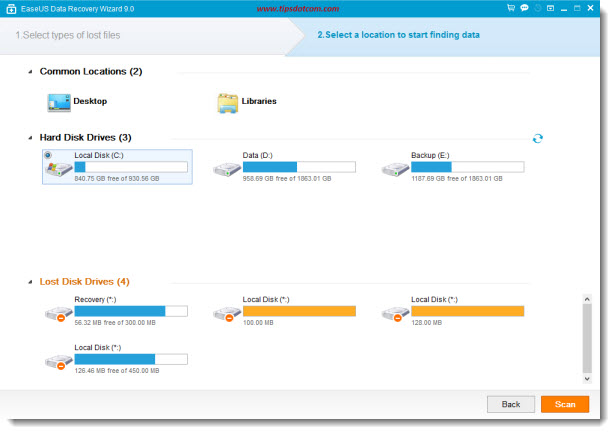Click '840.75 GB free of 930.56 GB' text
This screenshot has height=434, width=615.
point(117,179)
